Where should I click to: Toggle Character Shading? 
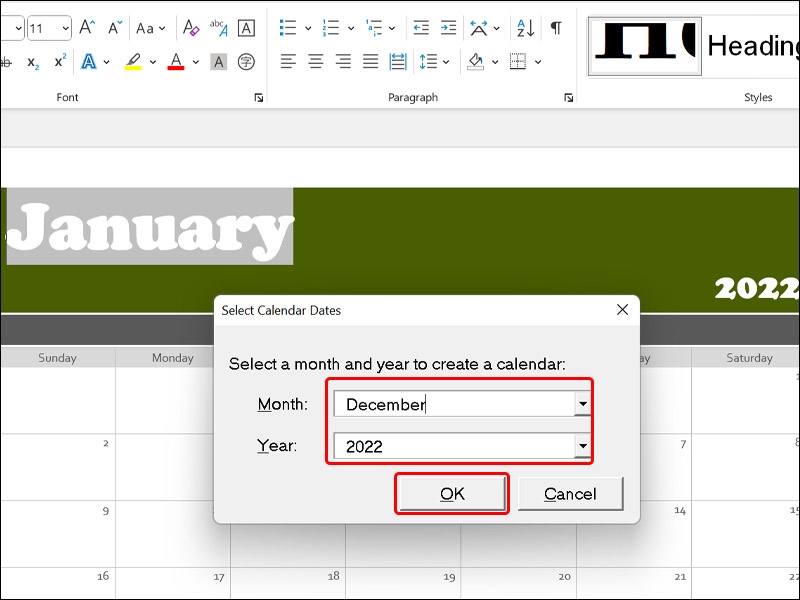(219, 62)
